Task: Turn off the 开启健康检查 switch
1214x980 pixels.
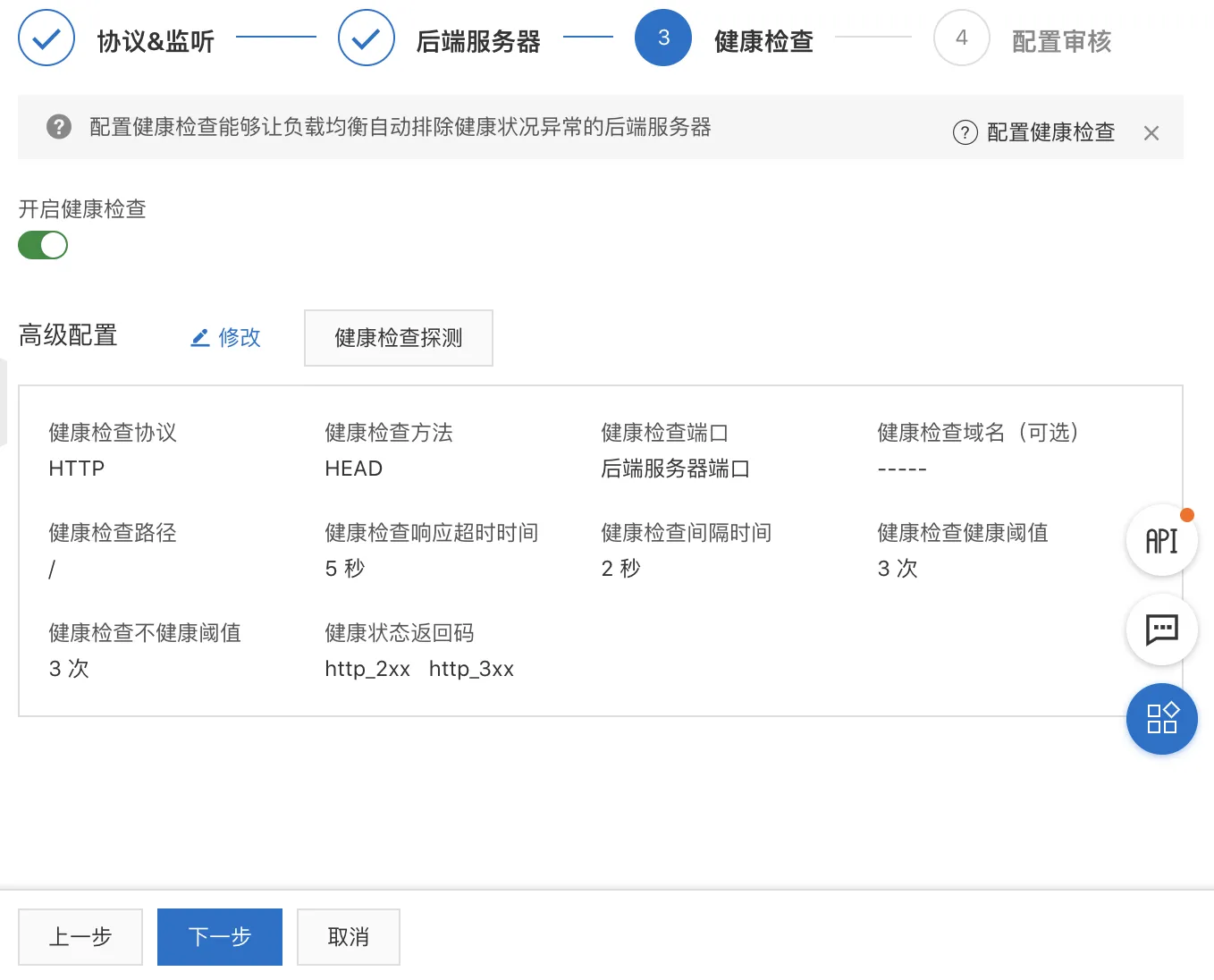Action: [x=43, y=245]
